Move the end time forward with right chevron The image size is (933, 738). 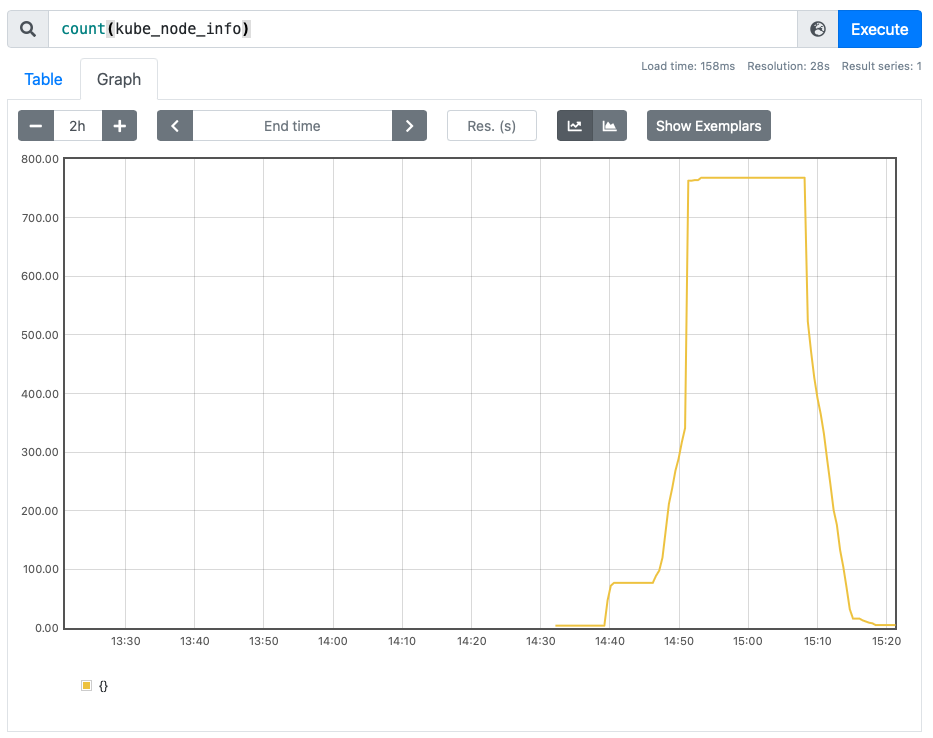pos(409,126)
